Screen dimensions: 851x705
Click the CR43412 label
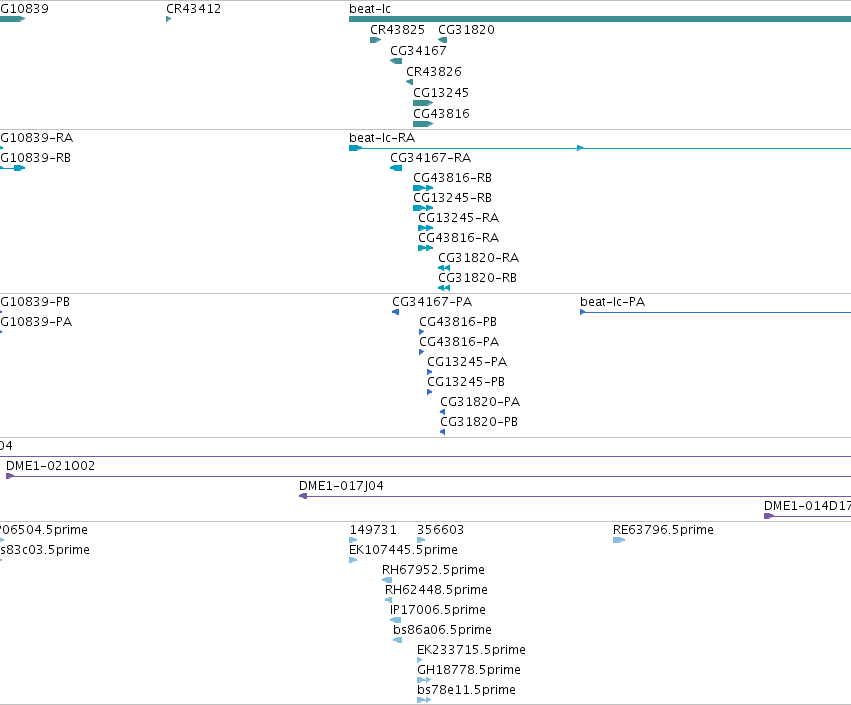click(193, 9)
